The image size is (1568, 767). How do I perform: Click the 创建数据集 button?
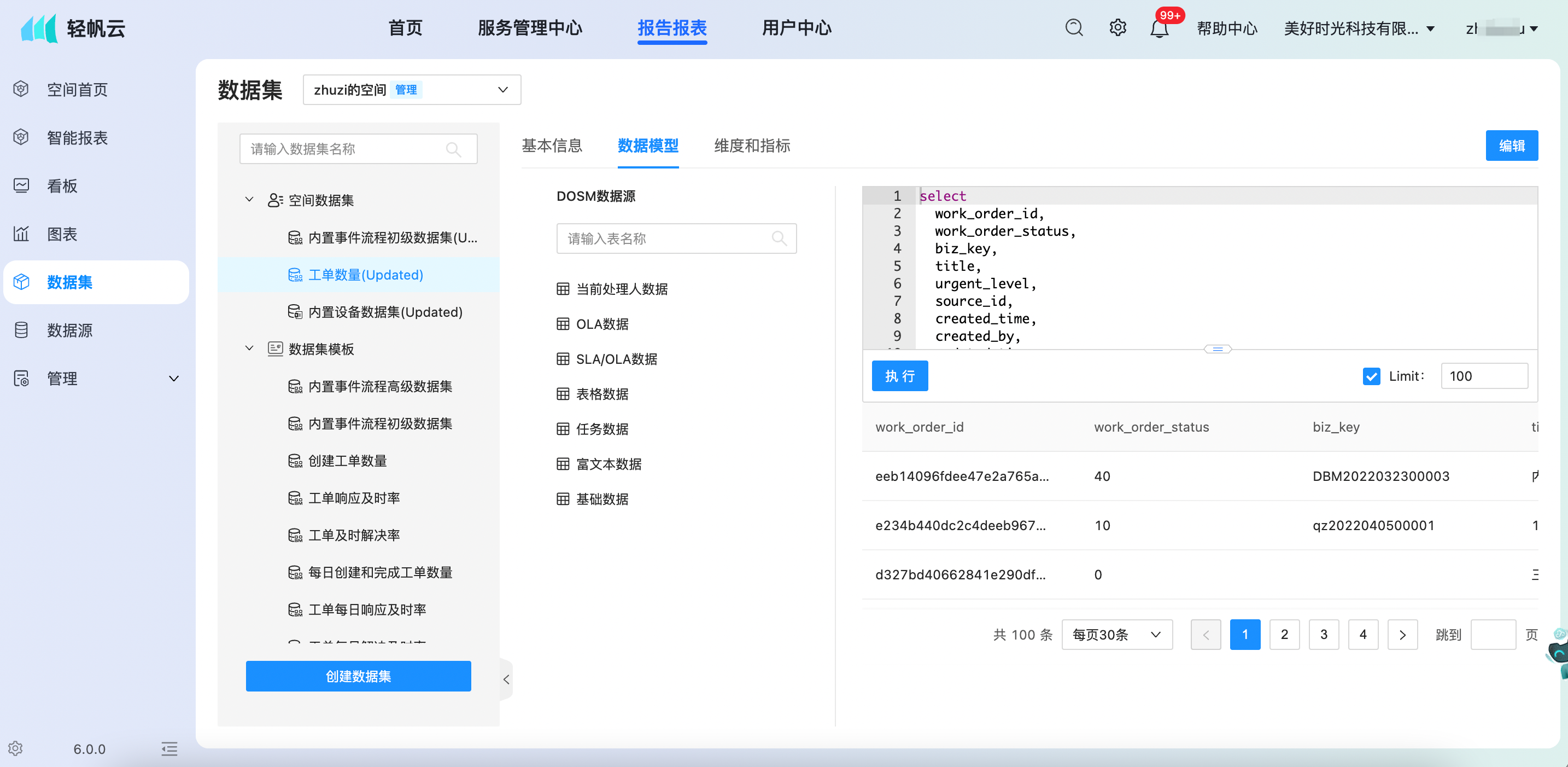[358, 676]
